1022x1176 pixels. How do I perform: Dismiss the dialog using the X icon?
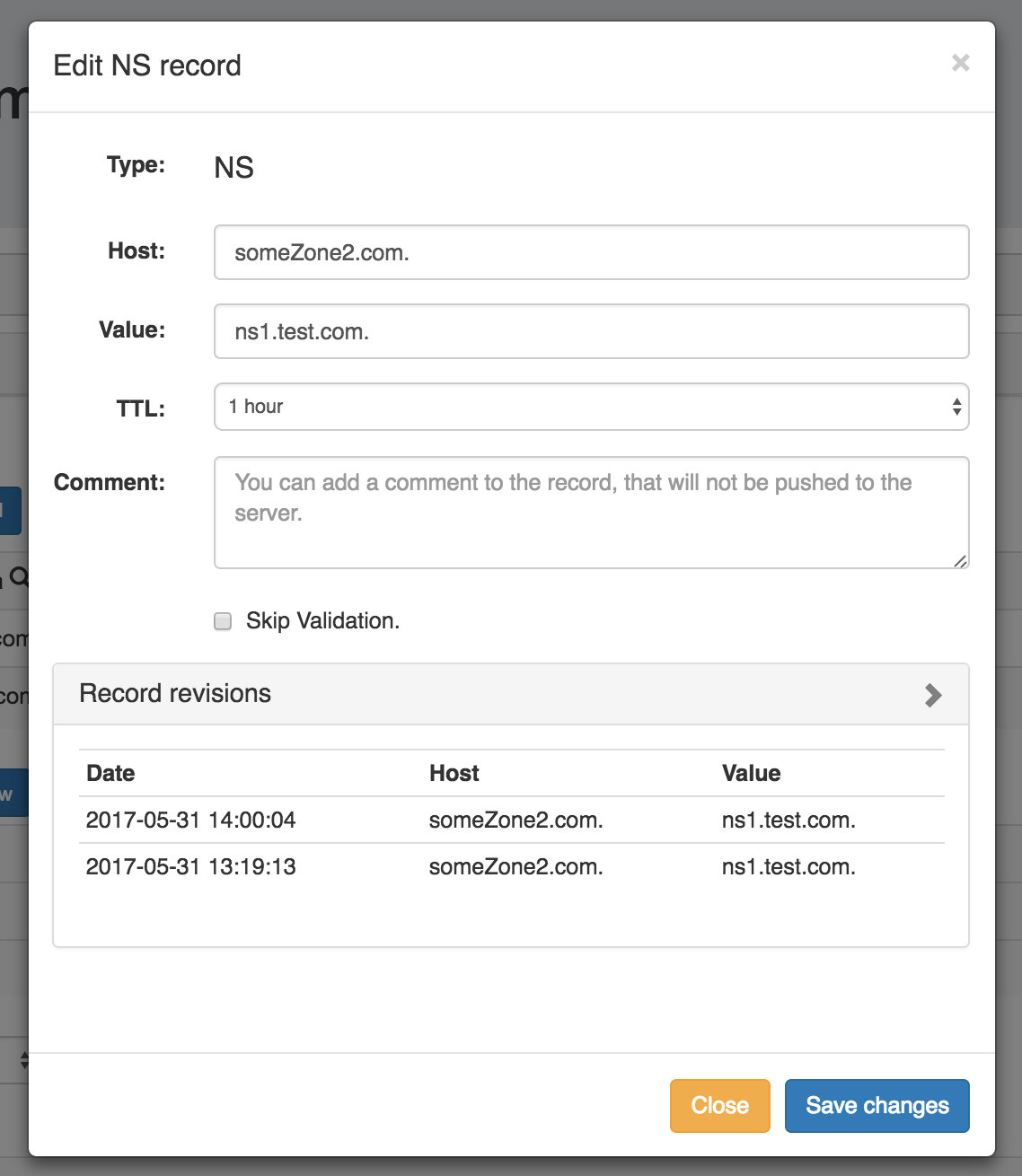pos(960,63)
